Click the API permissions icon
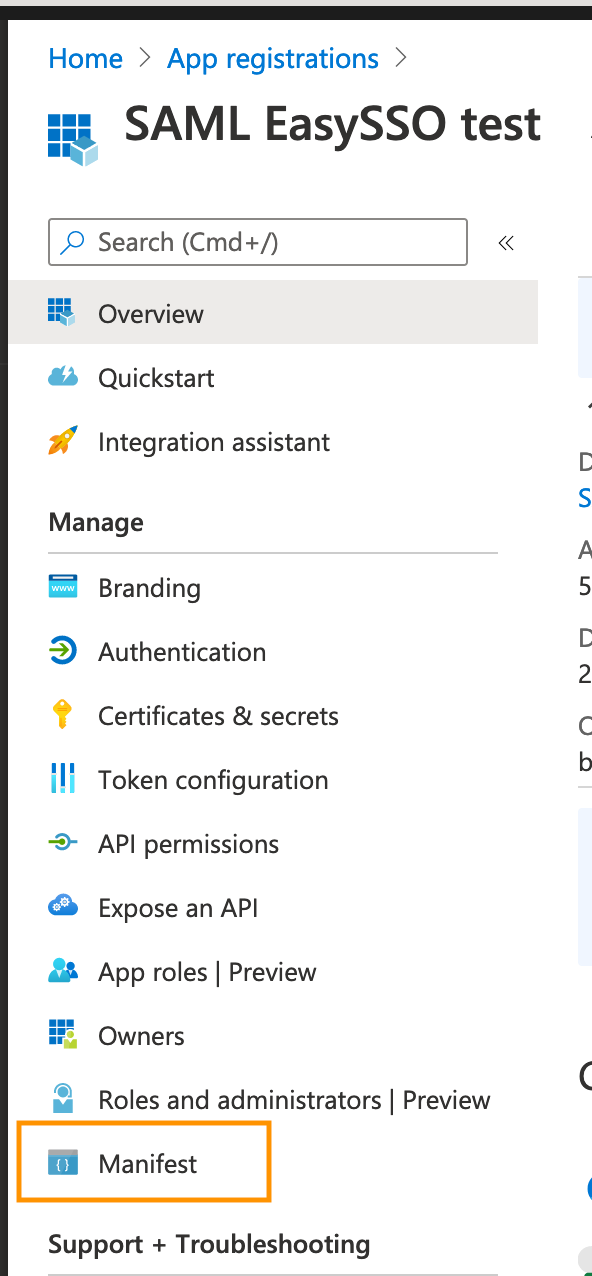Screen dimensions: 592x1276 [62, 843]
